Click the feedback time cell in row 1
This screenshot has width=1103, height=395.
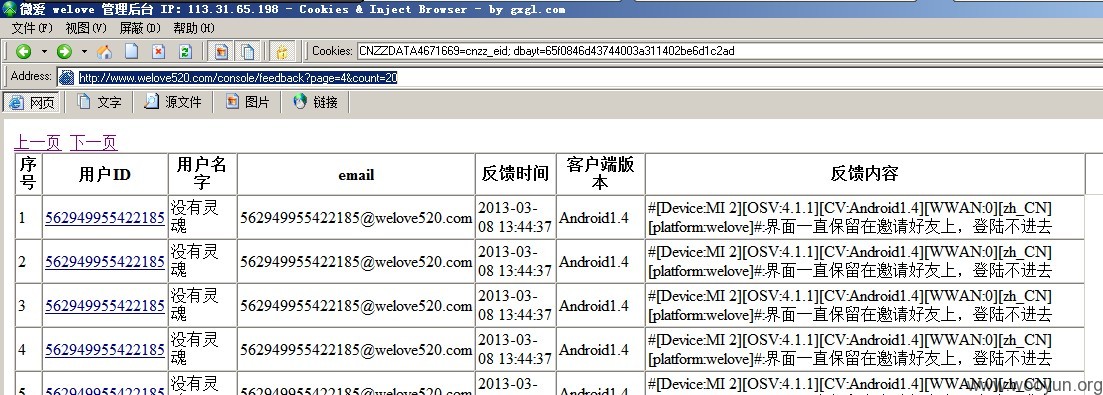515,218
